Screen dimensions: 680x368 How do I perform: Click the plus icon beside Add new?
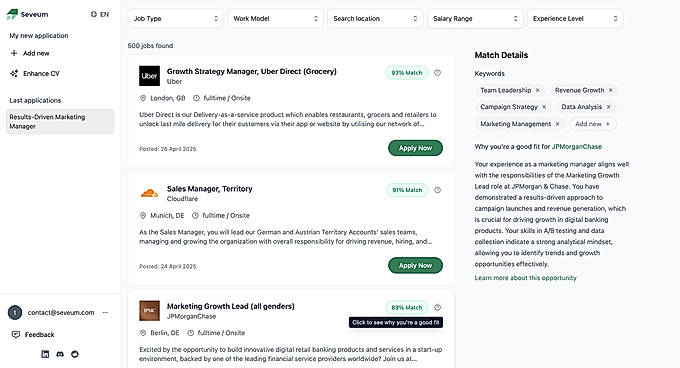coord(14,53)
